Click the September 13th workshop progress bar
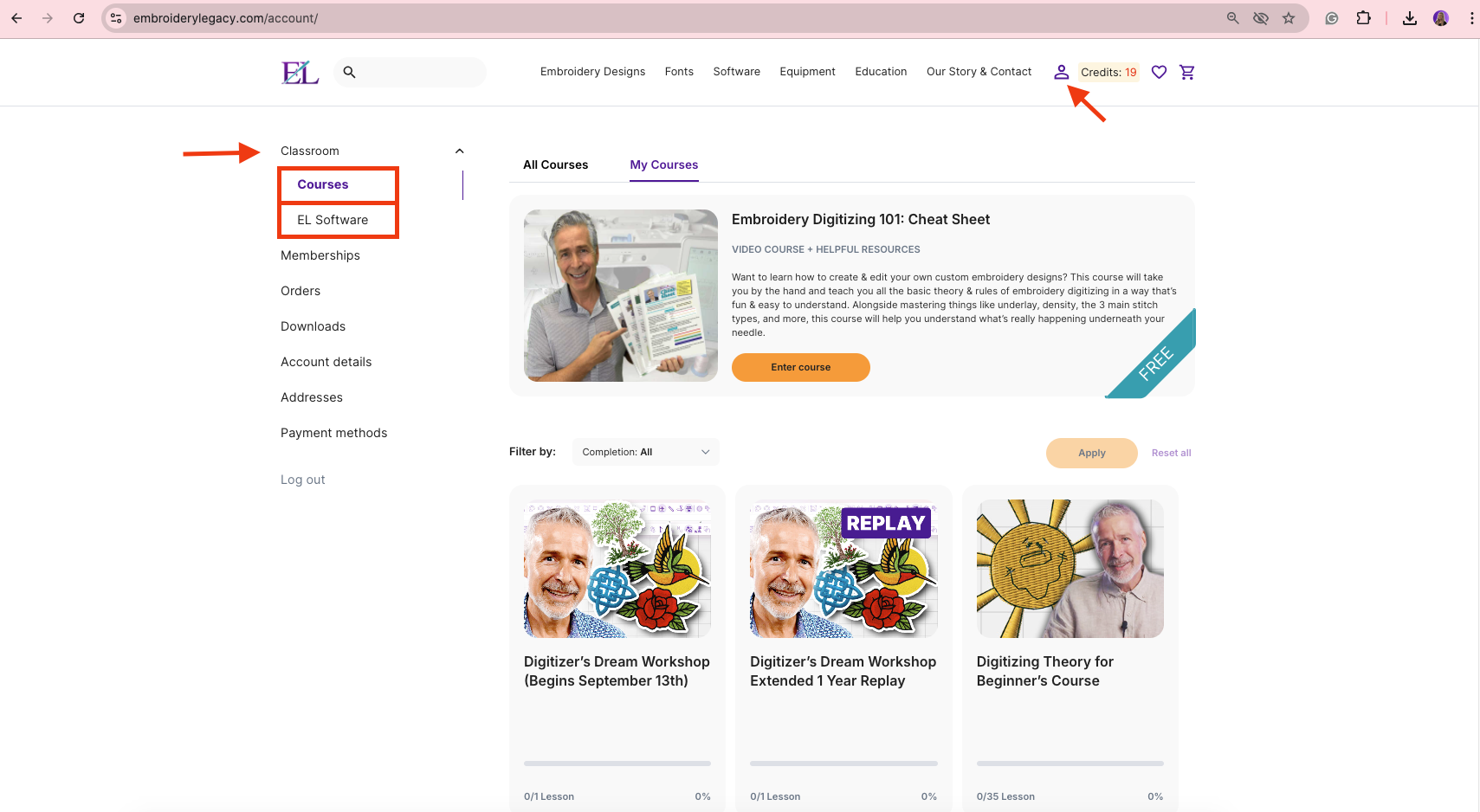The height and width of the screenshot is (812, 1480). pos(617,764)
